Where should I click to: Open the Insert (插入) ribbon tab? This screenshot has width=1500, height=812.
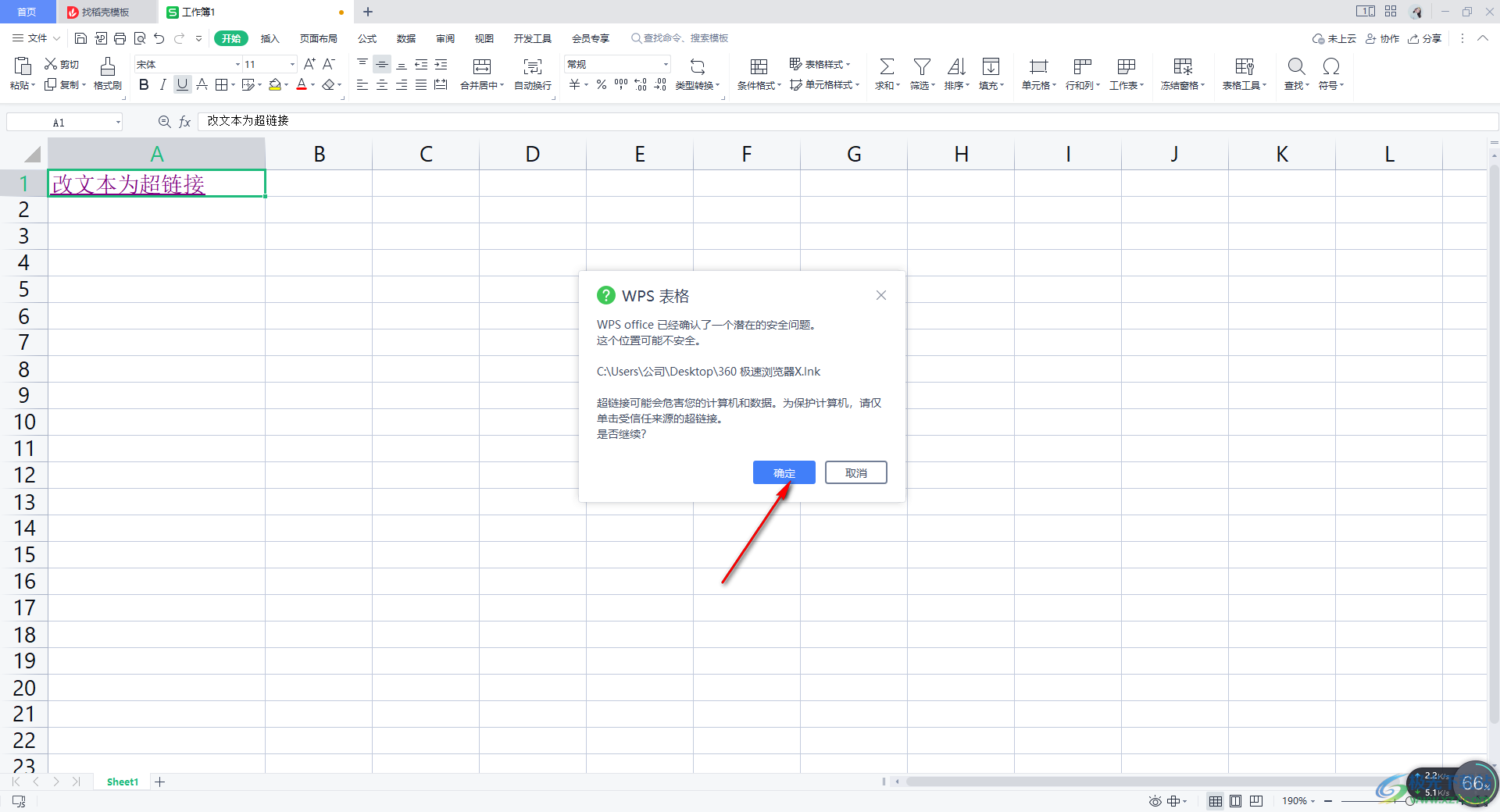tap(270, 38)
